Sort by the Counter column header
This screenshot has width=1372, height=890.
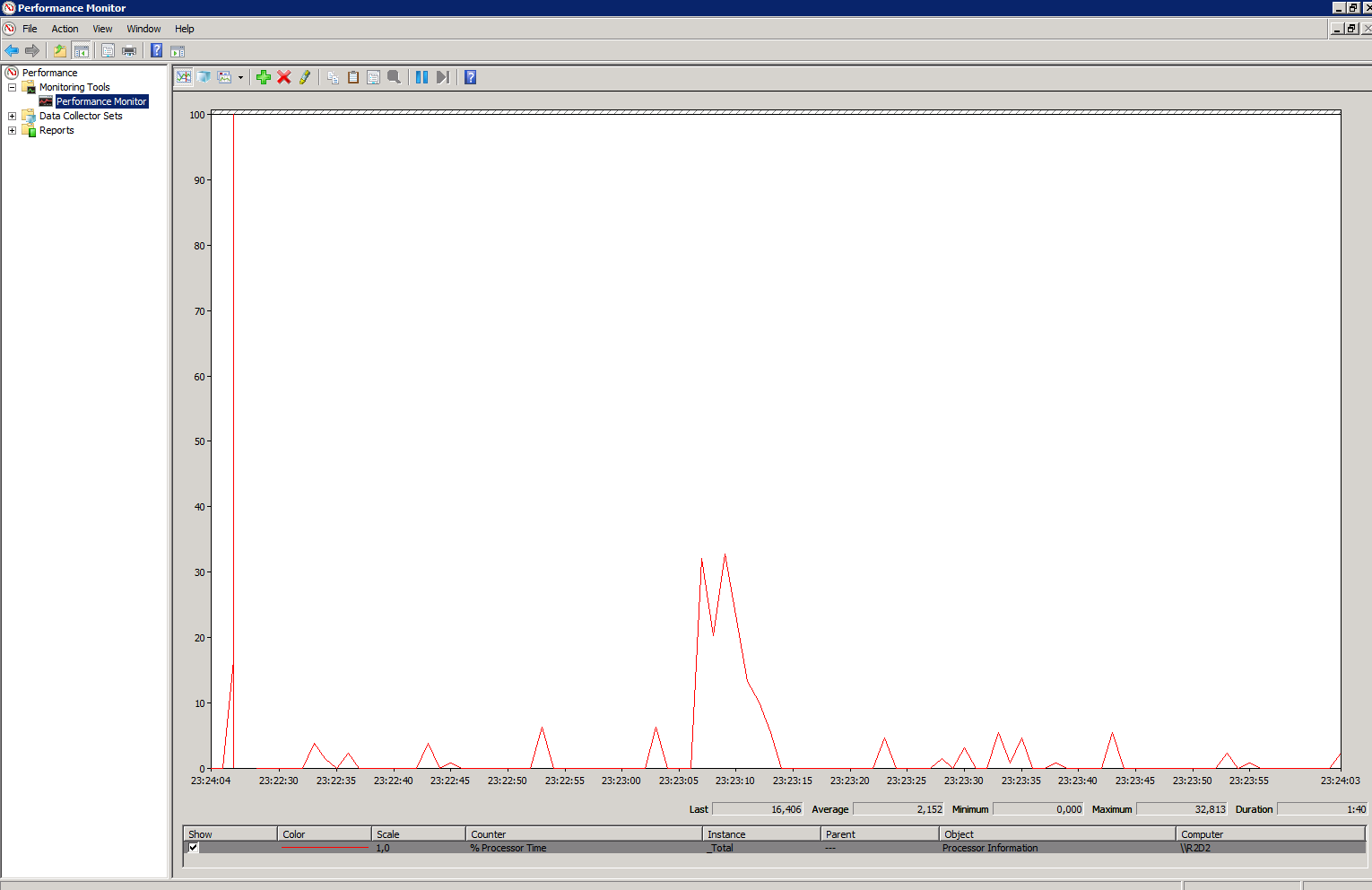(584, 833)
